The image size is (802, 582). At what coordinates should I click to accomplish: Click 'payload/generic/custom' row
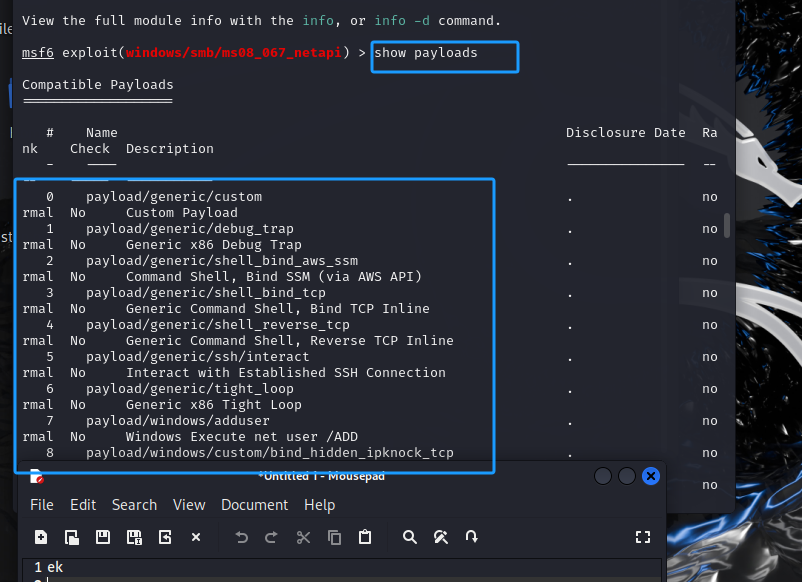(174, 197)
